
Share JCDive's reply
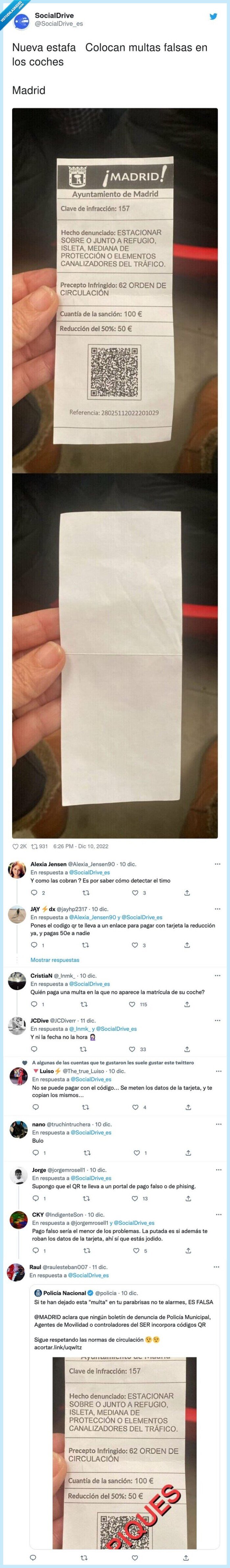point(187,1049)
